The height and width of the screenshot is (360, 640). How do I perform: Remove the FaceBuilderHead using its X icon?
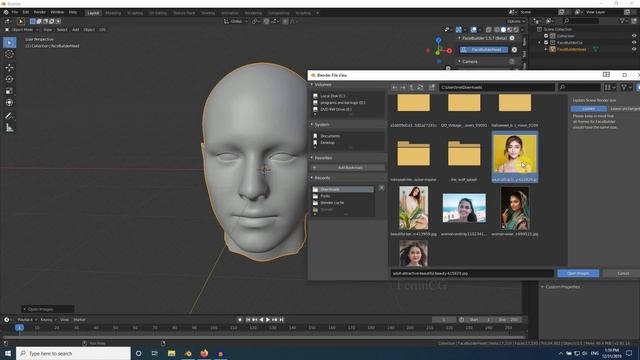point(514,50)
